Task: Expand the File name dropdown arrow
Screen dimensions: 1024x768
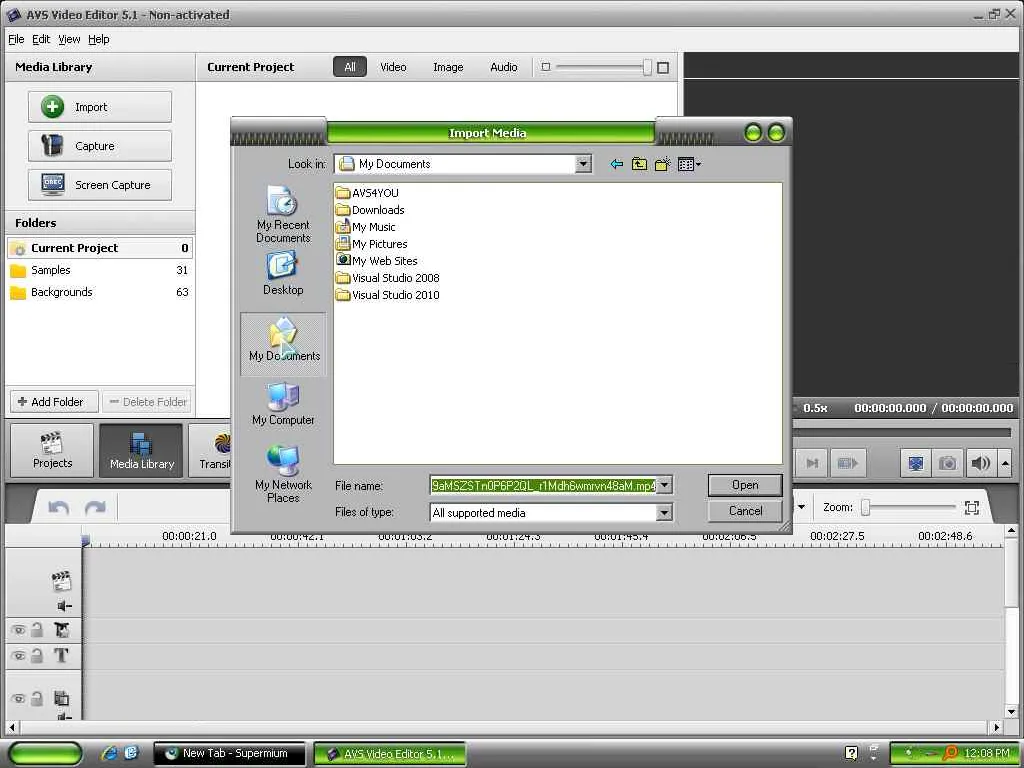Action: click(x=664, y=485)
